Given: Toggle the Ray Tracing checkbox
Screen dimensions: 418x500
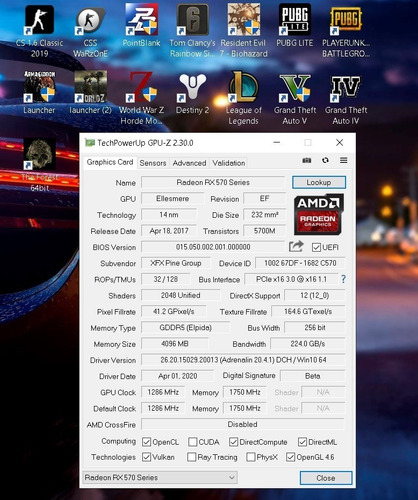Looking at the screenshot, I should coord(192,457).
